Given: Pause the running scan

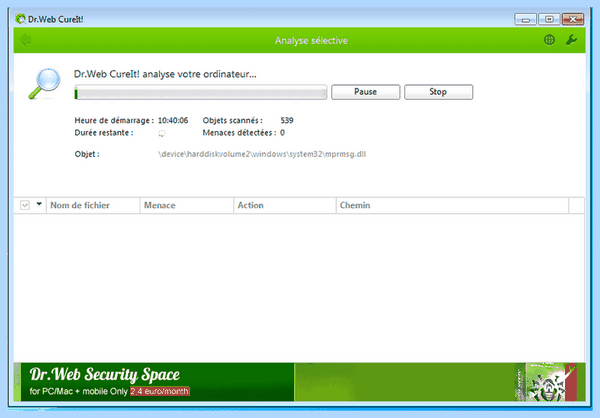Looking at the screenshot, I should (x=365, y=92).
